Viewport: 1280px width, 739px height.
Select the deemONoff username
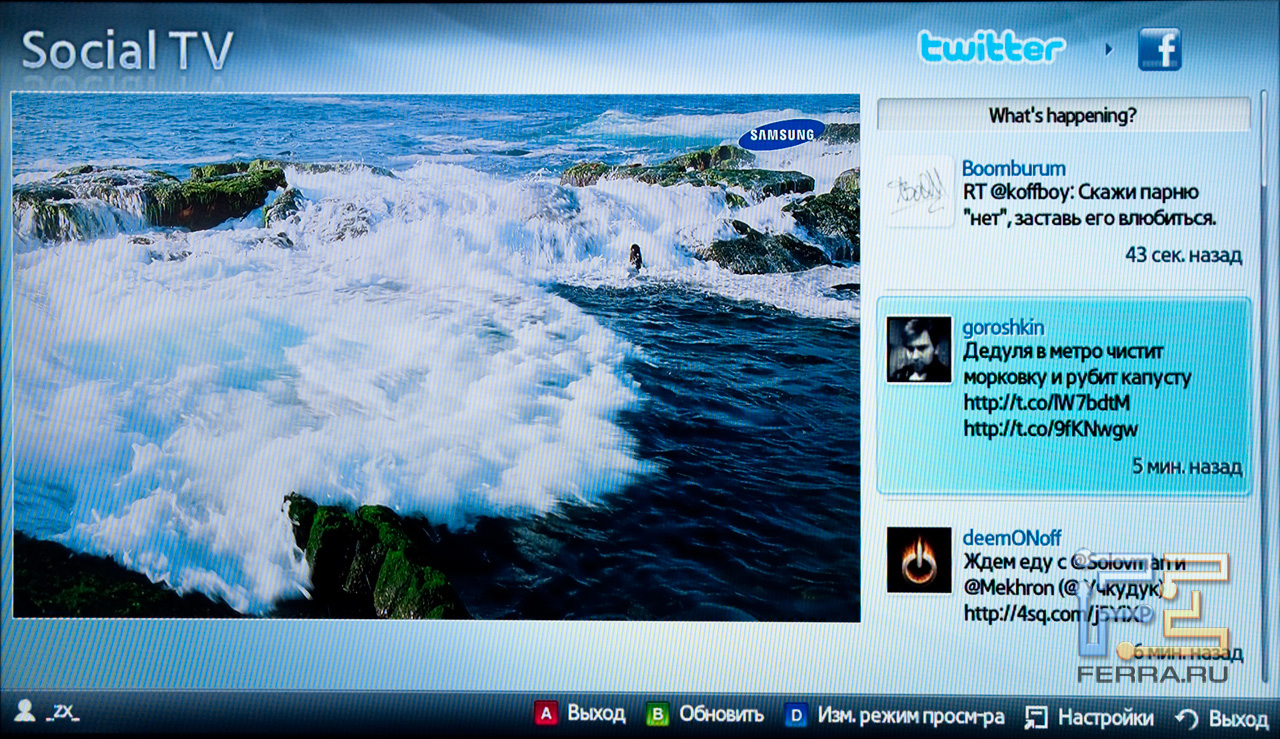click(x=1011, y=538)
